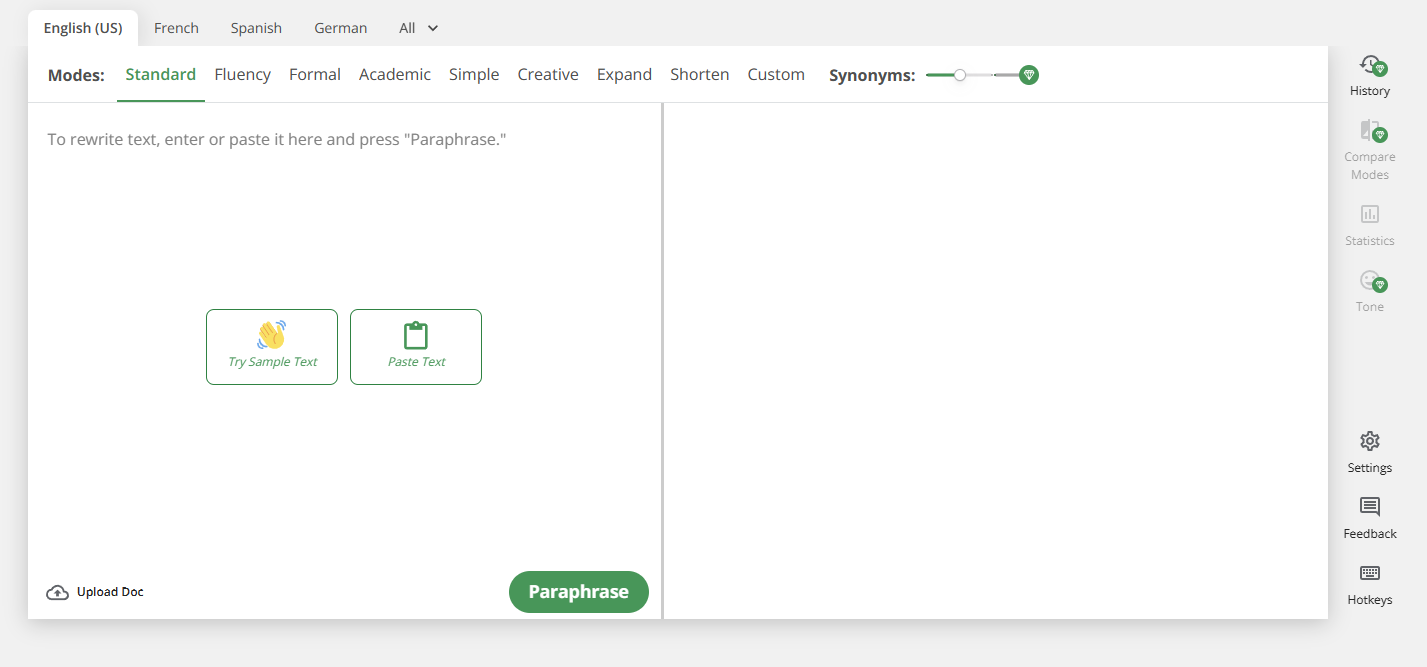
Task: Open the Settings gear icon
Action: 1370,441
